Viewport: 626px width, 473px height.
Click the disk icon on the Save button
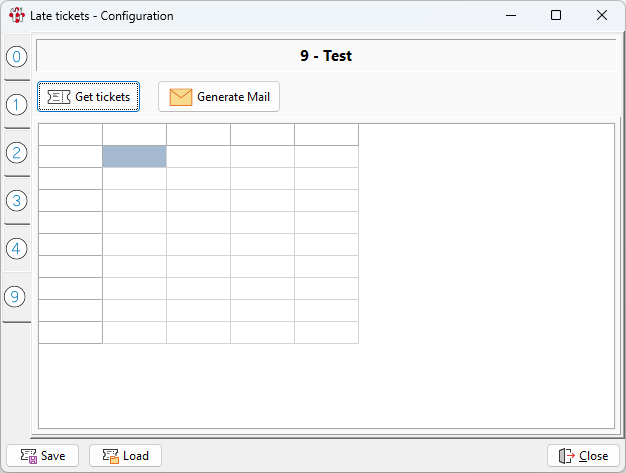pyautogui.click(x=27, y=456)
